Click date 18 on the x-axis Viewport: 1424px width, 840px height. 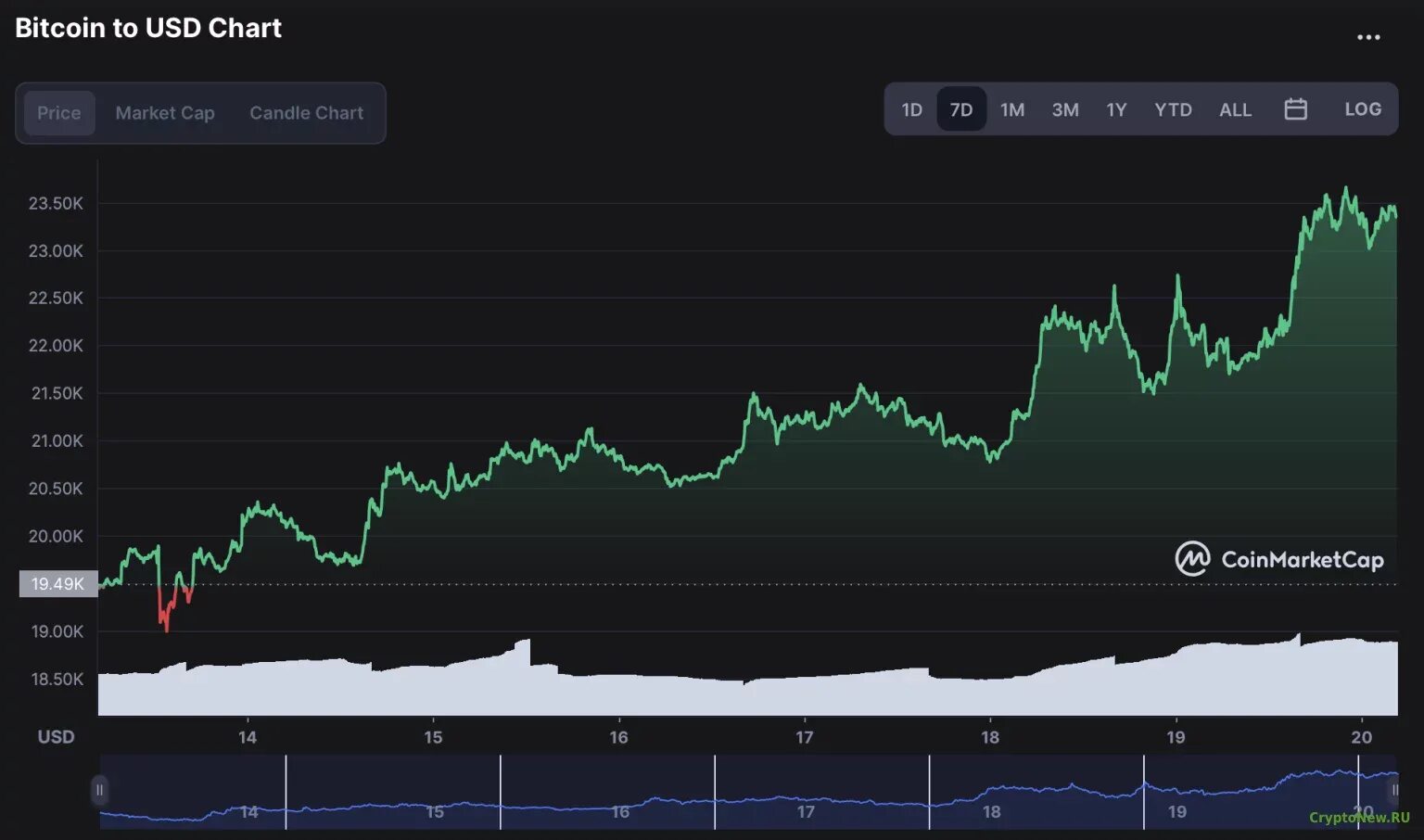tap(990, 737)
